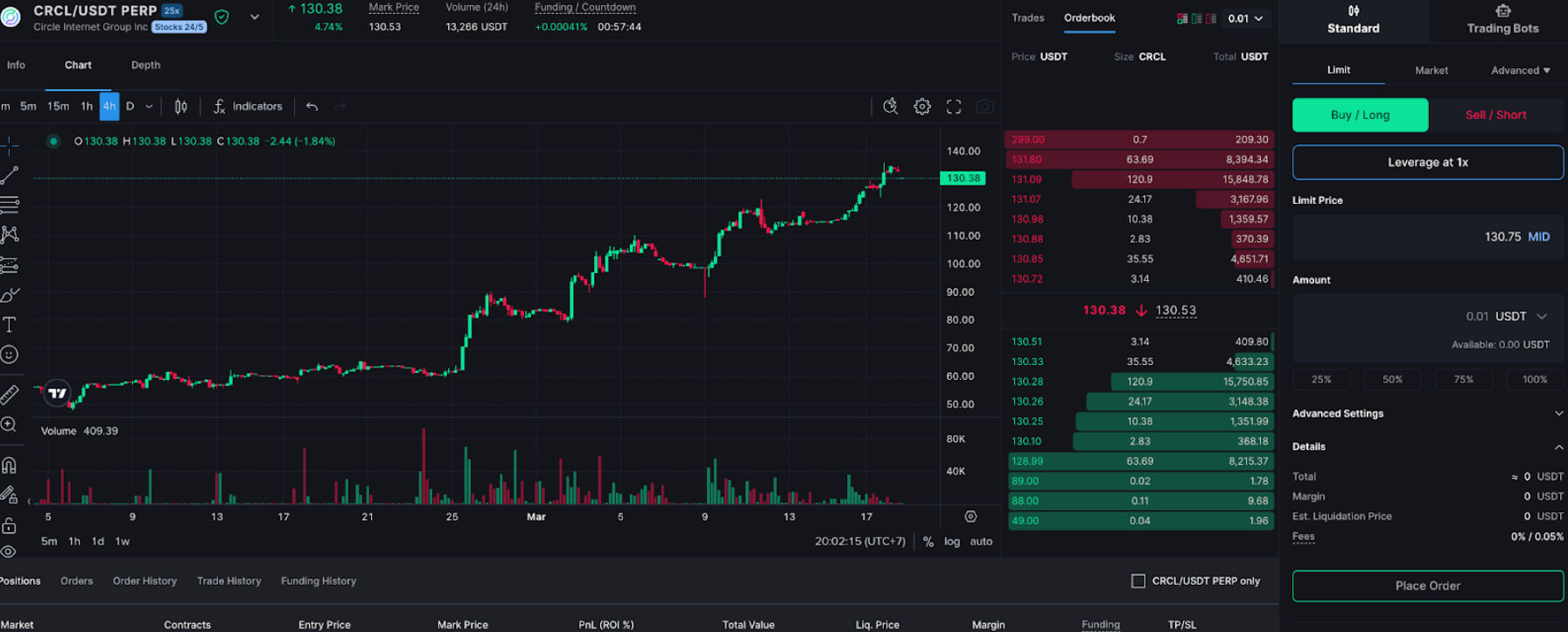Click Sell / Short button
The width and height of the screenshot is (1568, 632).
pyautogui.click(x=1495, y=115)
